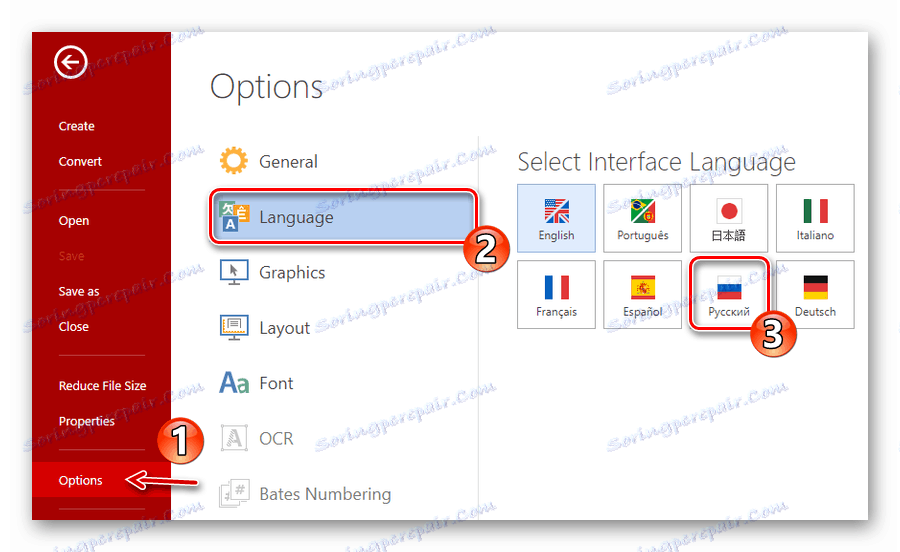Click the Graphics monitor cursor icon
The image size is (900, 552).
(x=234, y=272)
